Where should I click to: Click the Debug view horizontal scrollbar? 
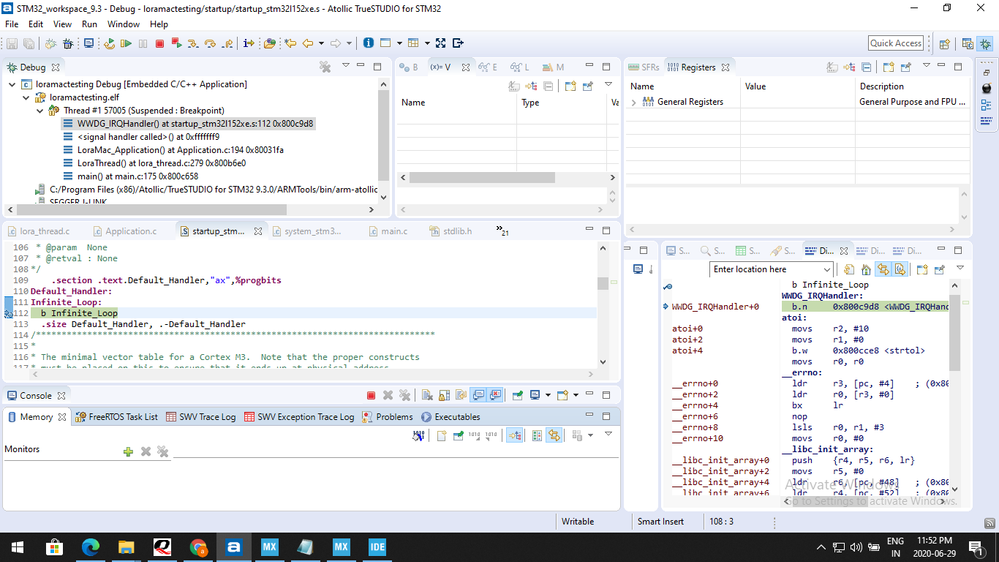click(x=152, y=210)
